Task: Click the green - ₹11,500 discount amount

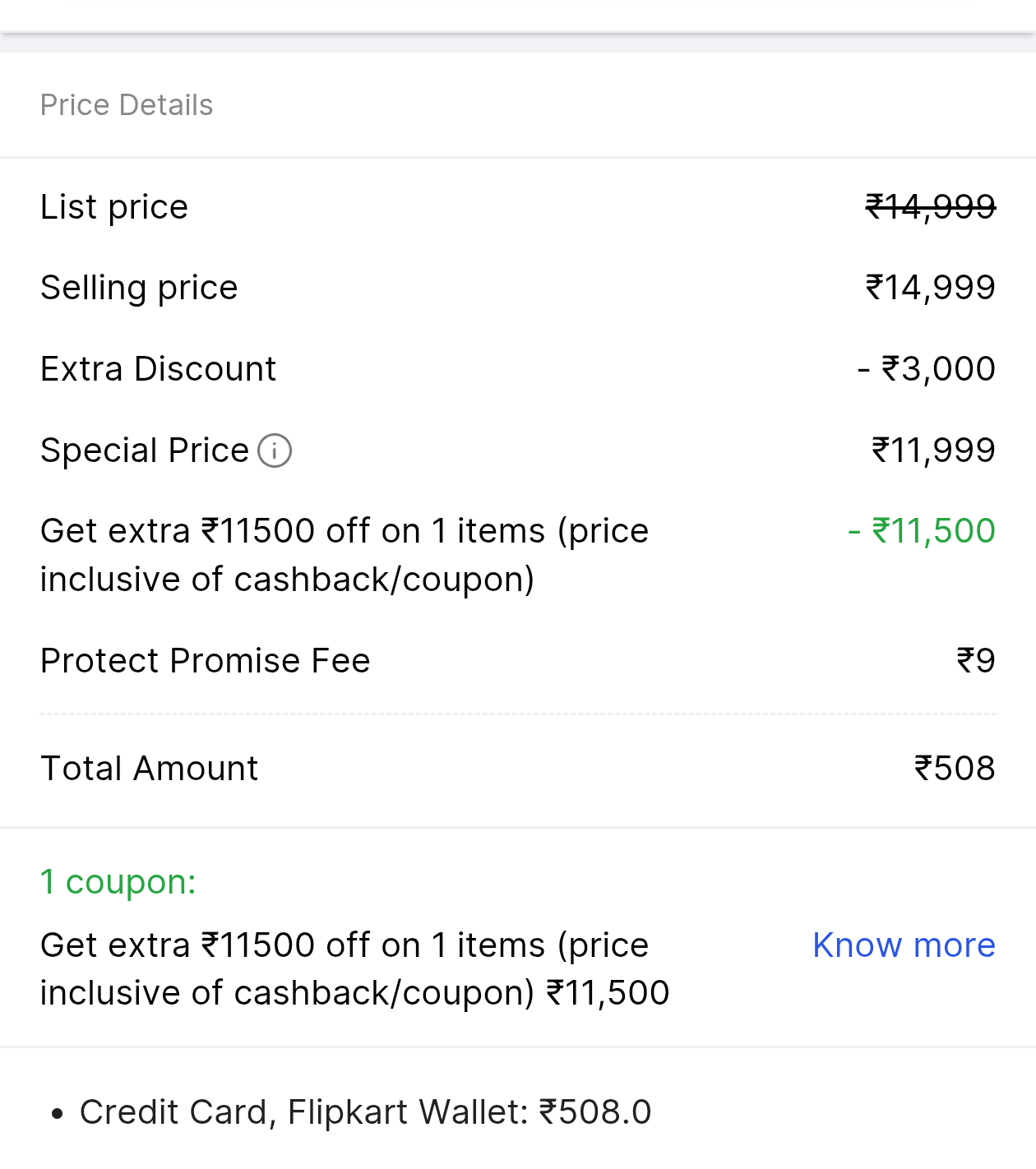Action: click(x=921, y=531)
